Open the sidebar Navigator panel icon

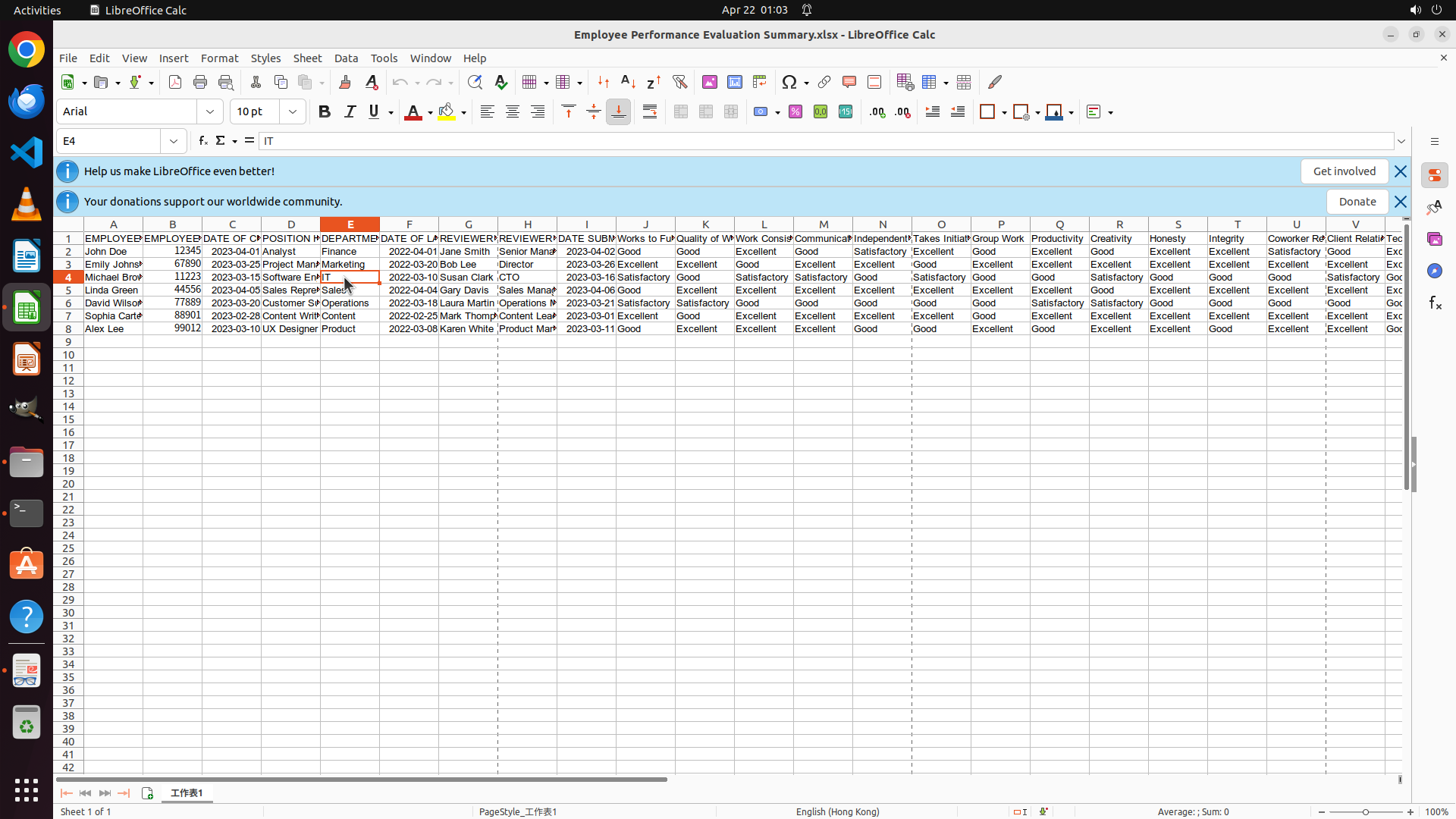(x=1434, y=271)
